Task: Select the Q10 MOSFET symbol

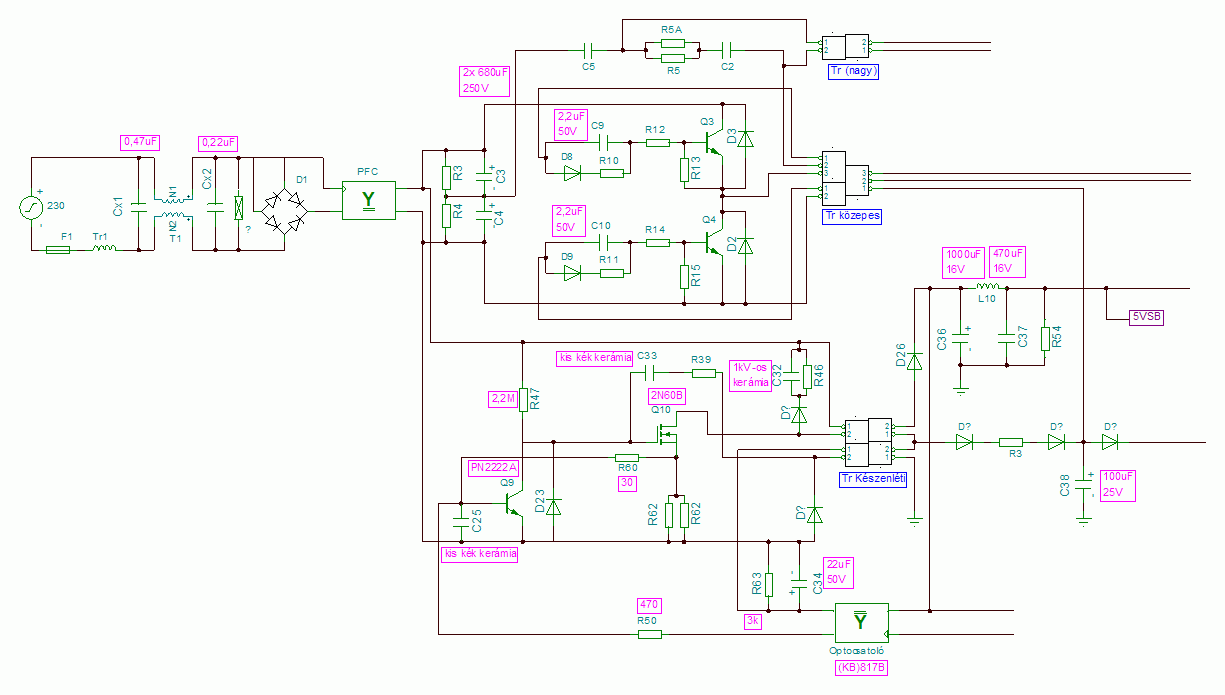Action: pos(668,433)
